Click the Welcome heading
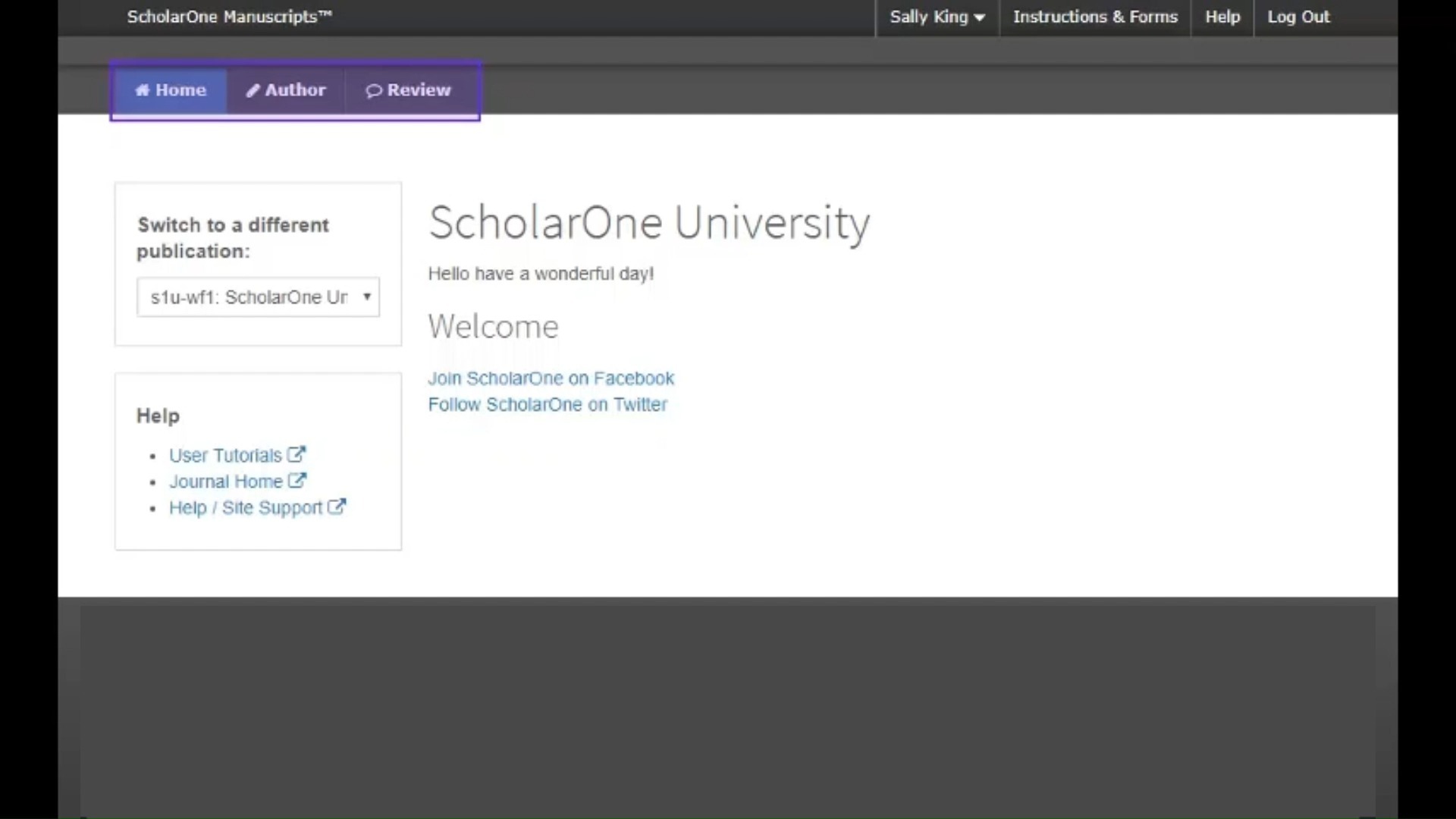 494,327
